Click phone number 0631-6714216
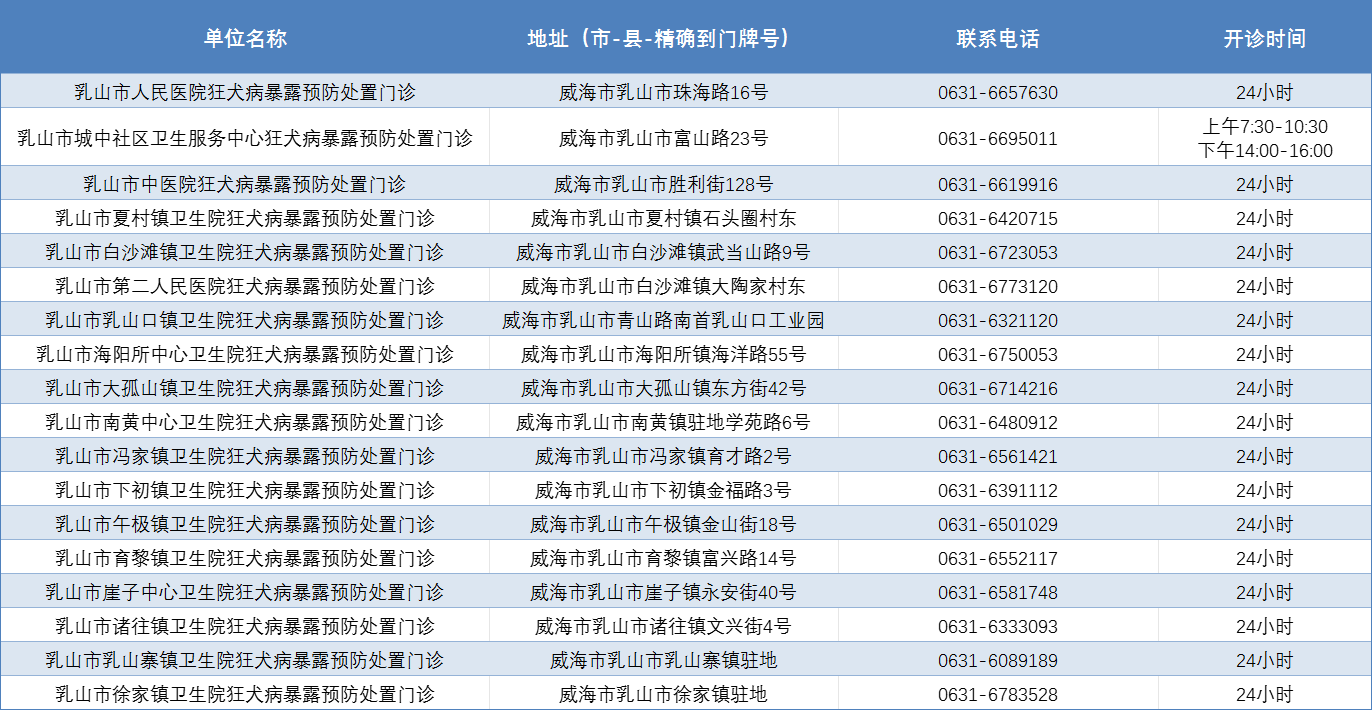Image resolution: width=1372 pixels, height=711 pixels. tap(997, 388)
